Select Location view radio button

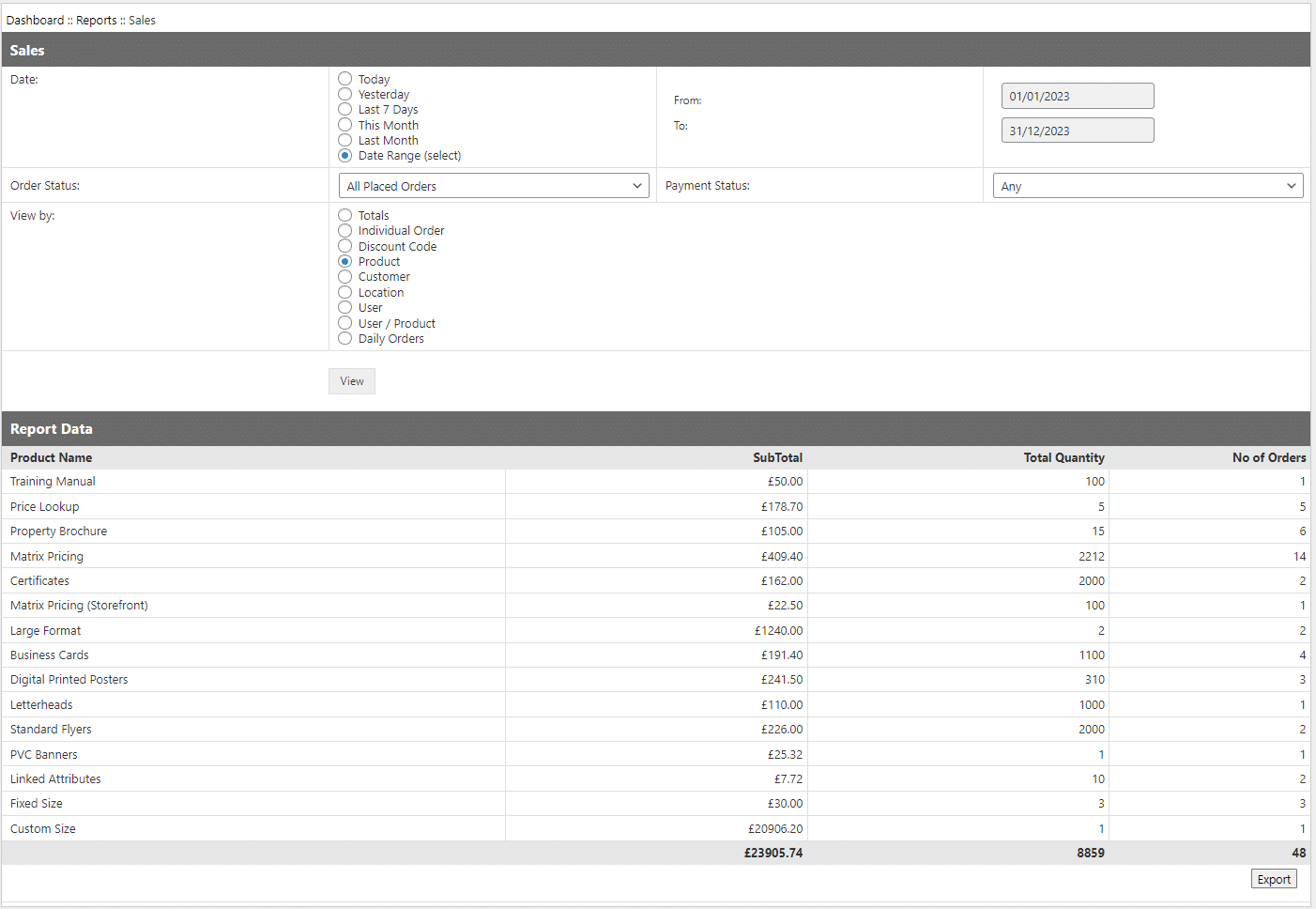[x=345, y=292]
